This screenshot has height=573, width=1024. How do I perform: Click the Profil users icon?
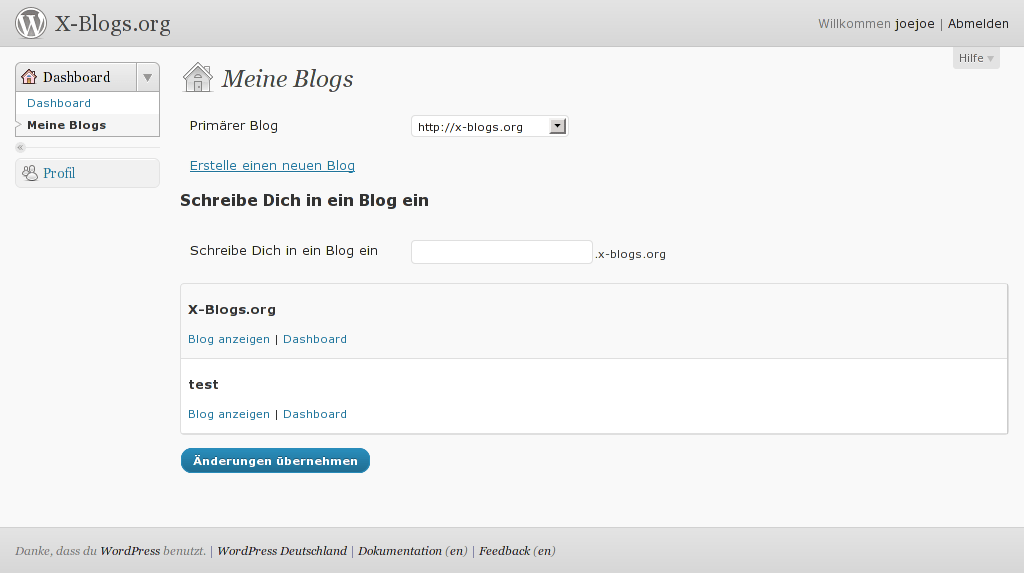[x=29, y=173]
